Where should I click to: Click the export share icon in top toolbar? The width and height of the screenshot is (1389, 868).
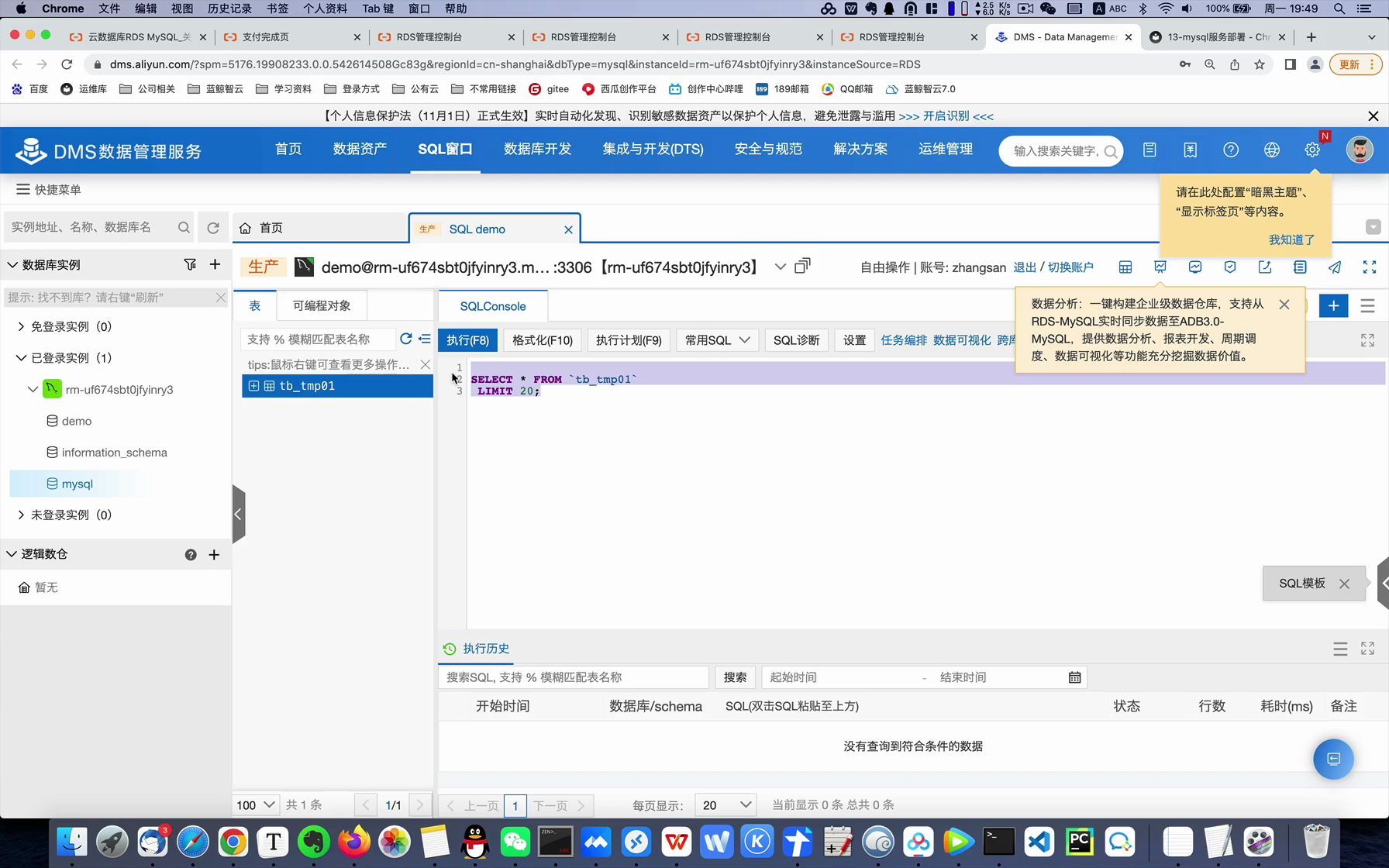click(x=1265, y=267)
